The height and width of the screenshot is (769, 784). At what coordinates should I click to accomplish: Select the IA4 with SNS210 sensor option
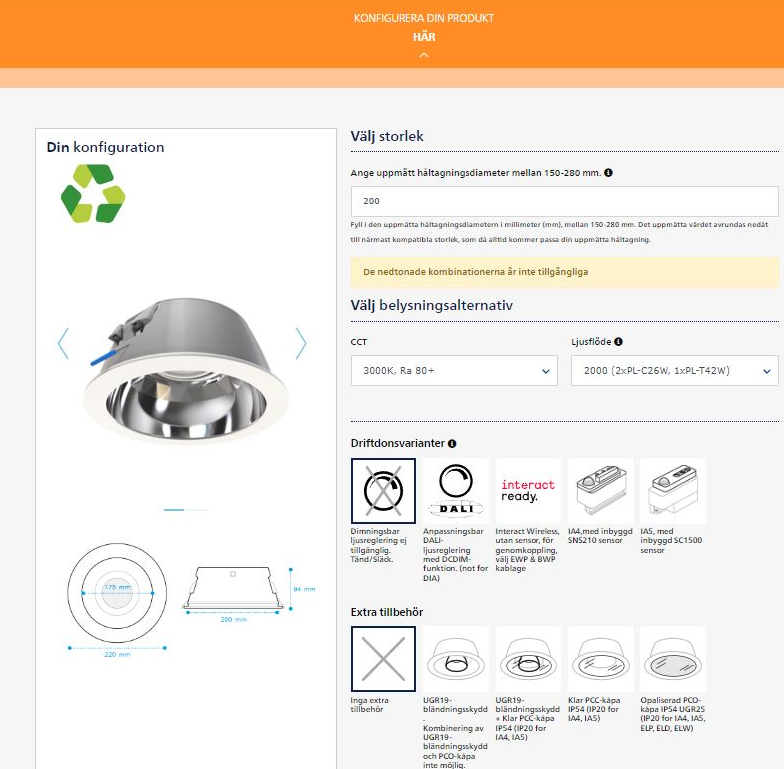coord(601,491)
